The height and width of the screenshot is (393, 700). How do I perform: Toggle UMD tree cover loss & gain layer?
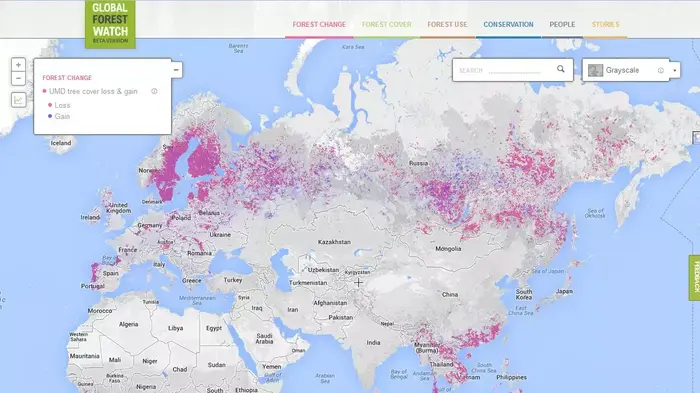45,91
